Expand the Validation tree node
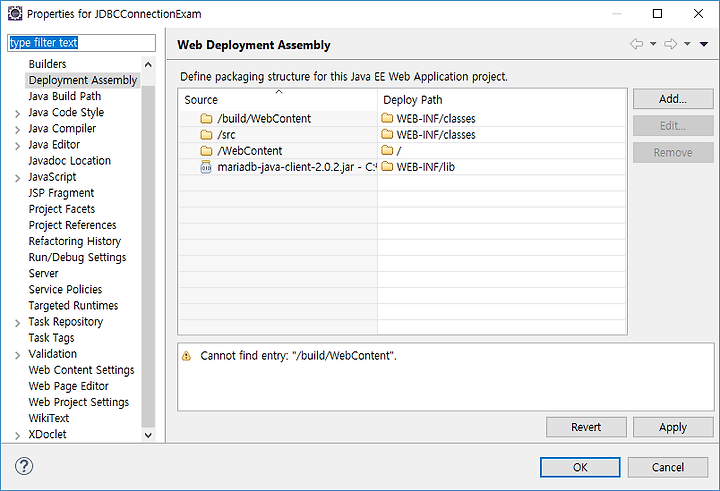The height and width of the screenshot is (491, 720). [x=17, y=355]
